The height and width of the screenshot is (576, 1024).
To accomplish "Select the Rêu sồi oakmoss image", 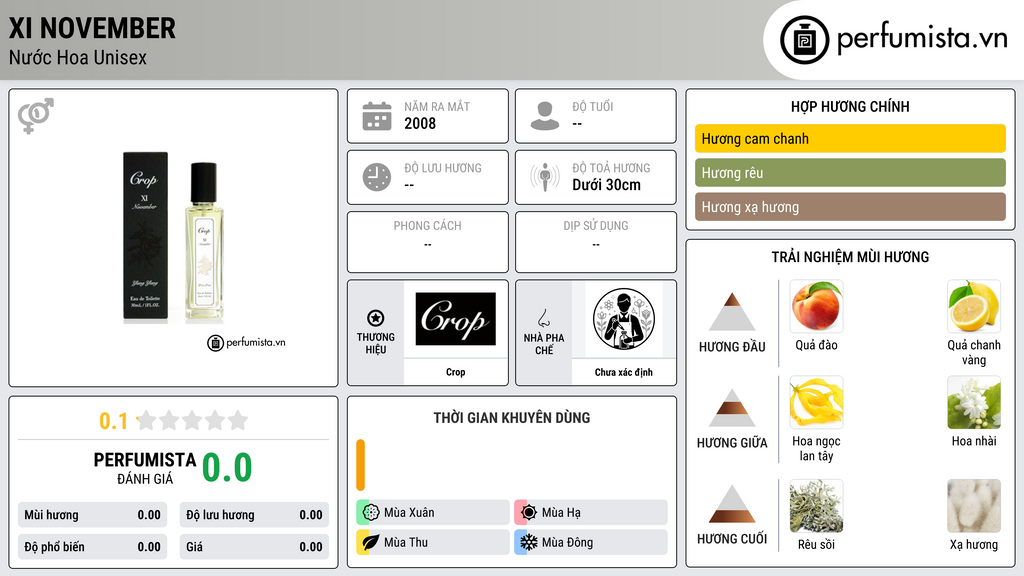I will [816, 505].
